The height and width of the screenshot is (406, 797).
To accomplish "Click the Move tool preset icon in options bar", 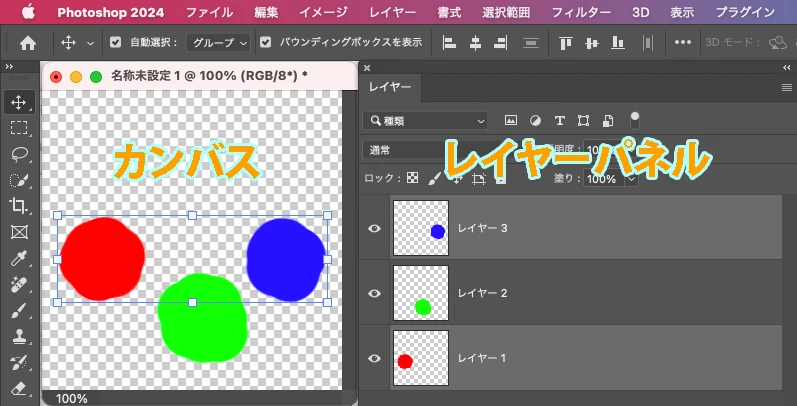I will click(x=68, y=43).
